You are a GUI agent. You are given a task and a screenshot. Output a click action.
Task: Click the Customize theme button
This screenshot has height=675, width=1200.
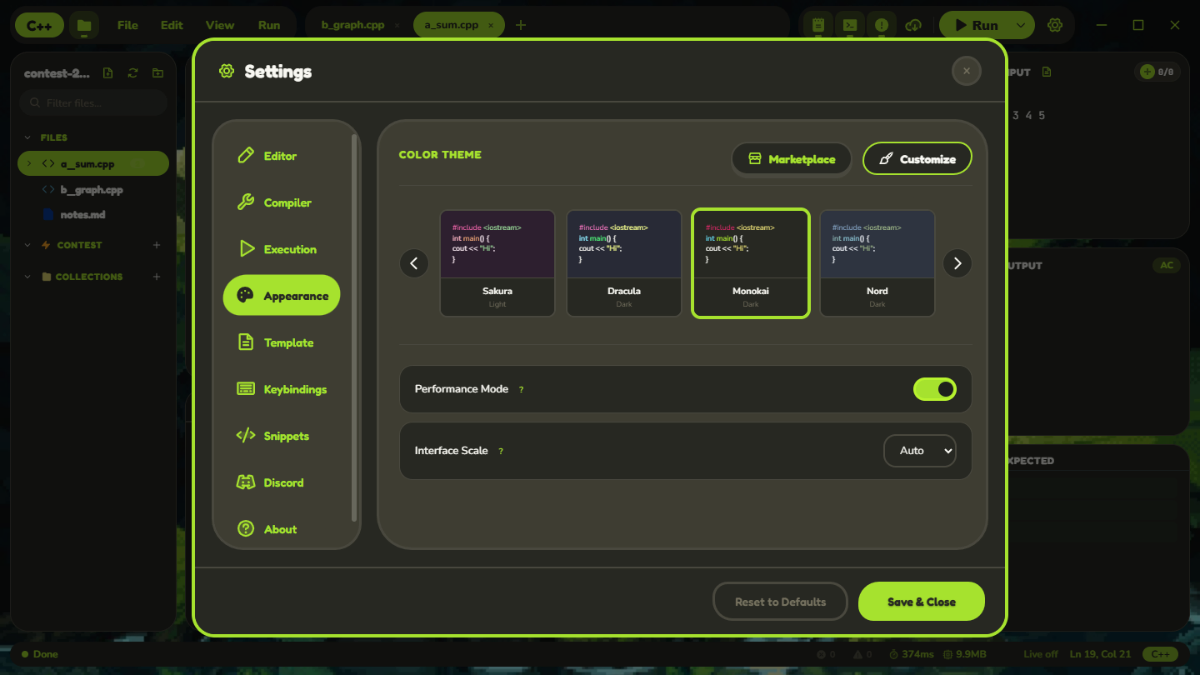(x=917, y=159)
